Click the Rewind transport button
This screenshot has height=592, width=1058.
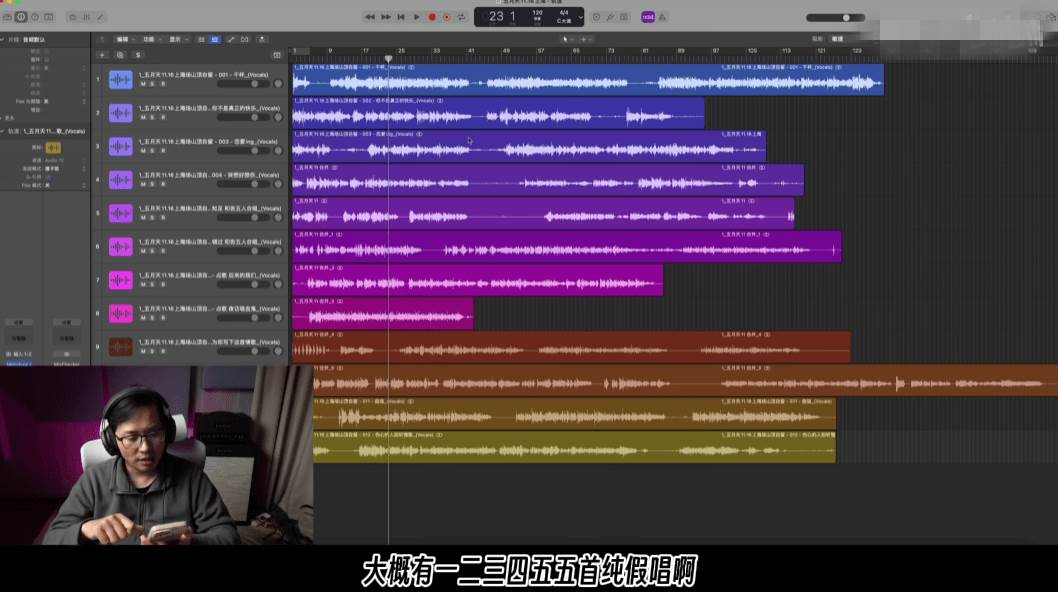click(370, 17)
